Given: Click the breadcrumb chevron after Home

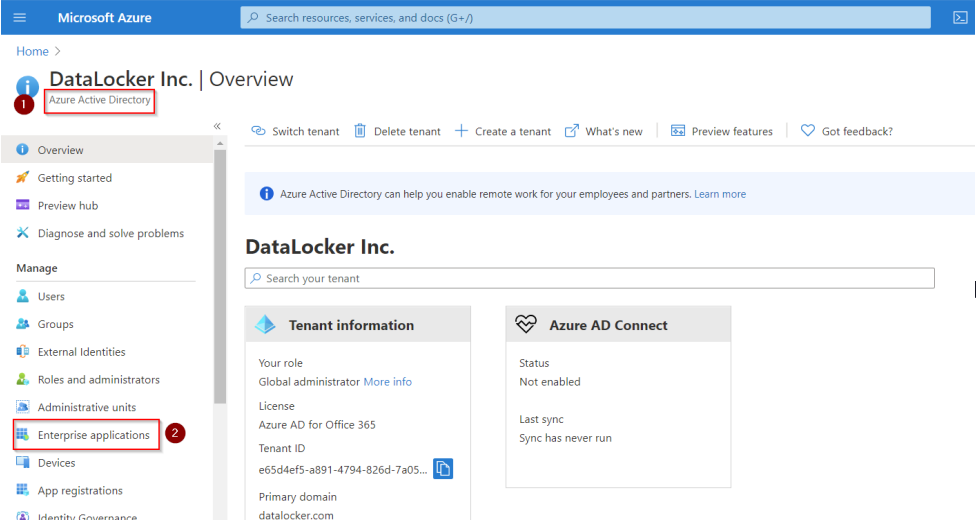Looking at the screenshot, I should (58, 51).
